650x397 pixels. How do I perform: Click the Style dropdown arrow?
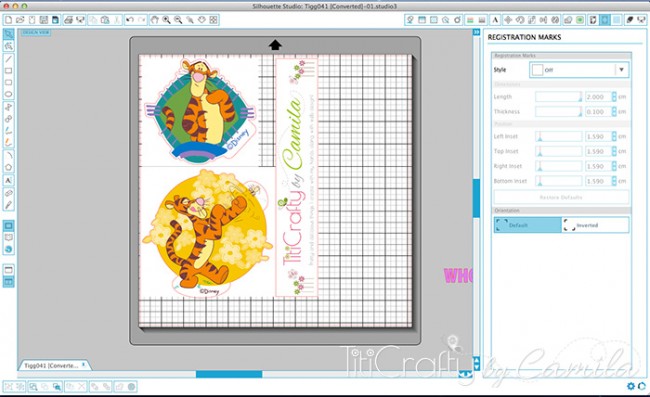click(621, 70)
